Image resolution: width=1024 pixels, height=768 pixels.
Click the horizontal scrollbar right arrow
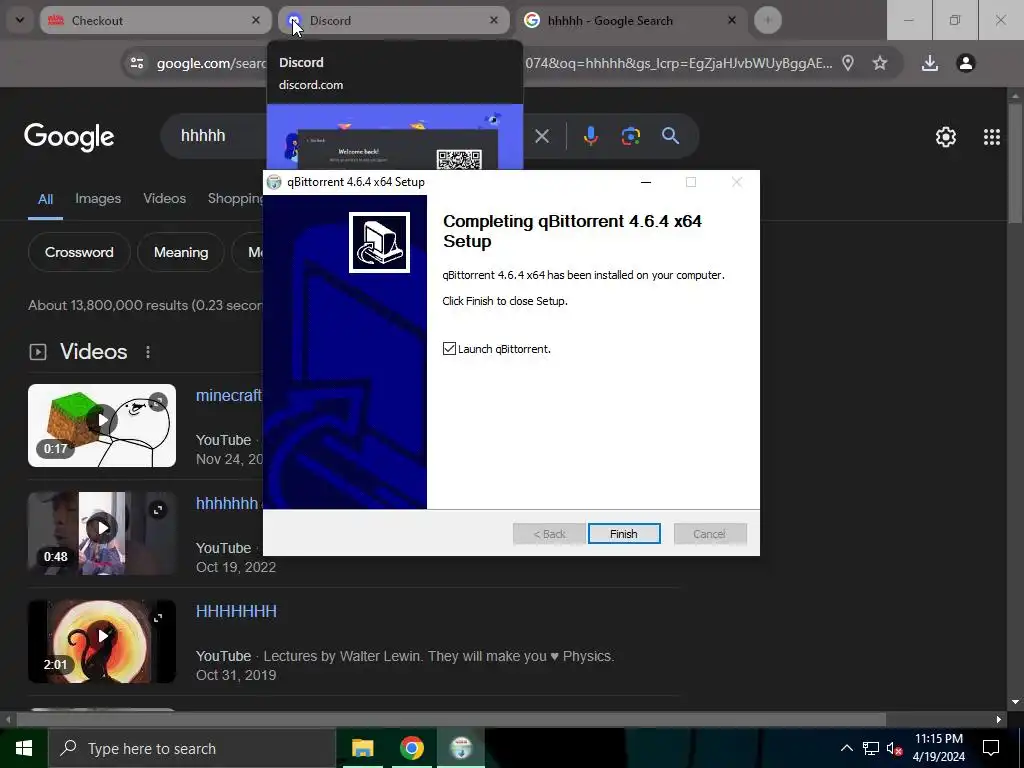click(999, 720)
